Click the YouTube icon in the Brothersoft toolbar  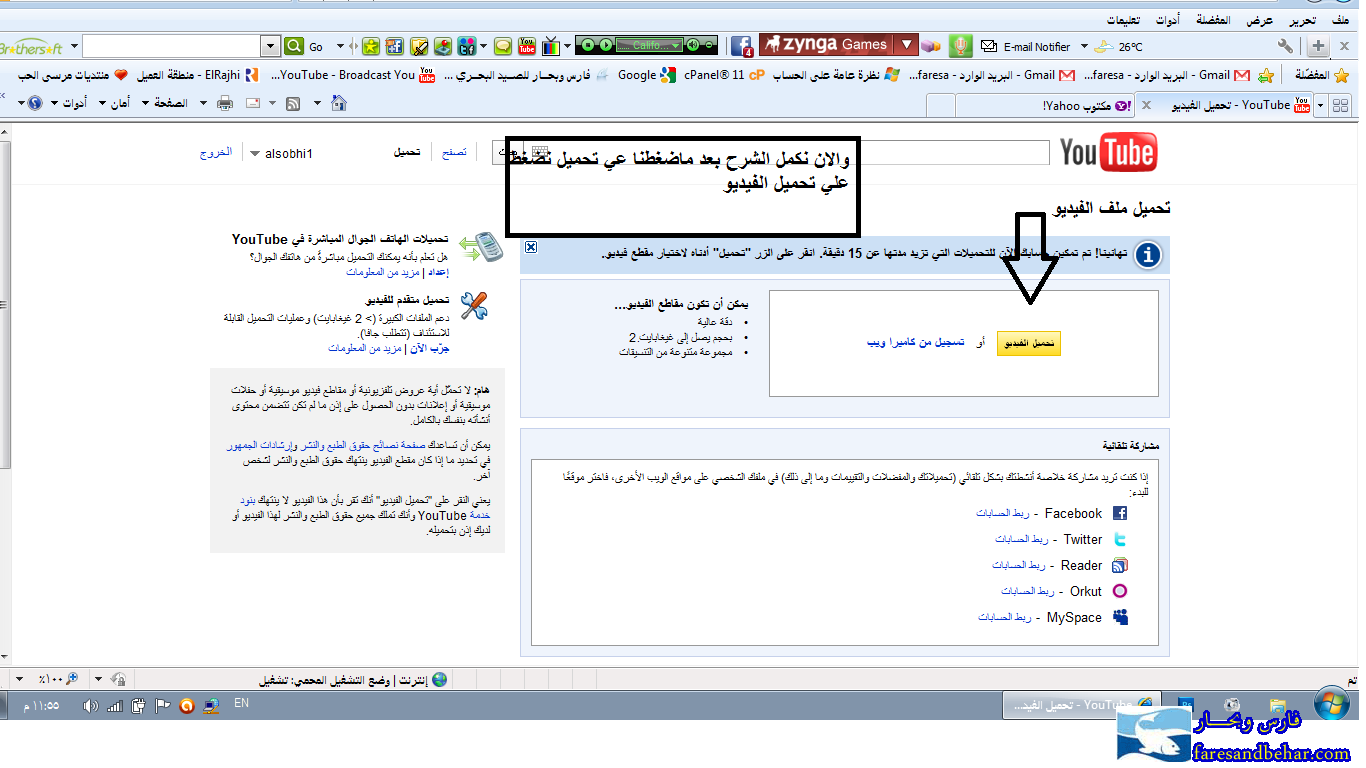(x=527, y=46)
